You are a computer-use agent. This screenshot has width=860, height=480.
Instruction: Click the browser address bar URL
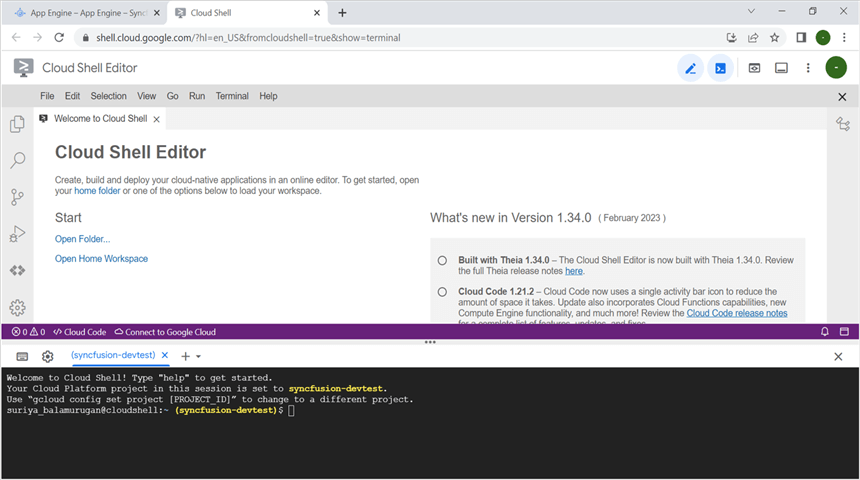pos(248,38)
